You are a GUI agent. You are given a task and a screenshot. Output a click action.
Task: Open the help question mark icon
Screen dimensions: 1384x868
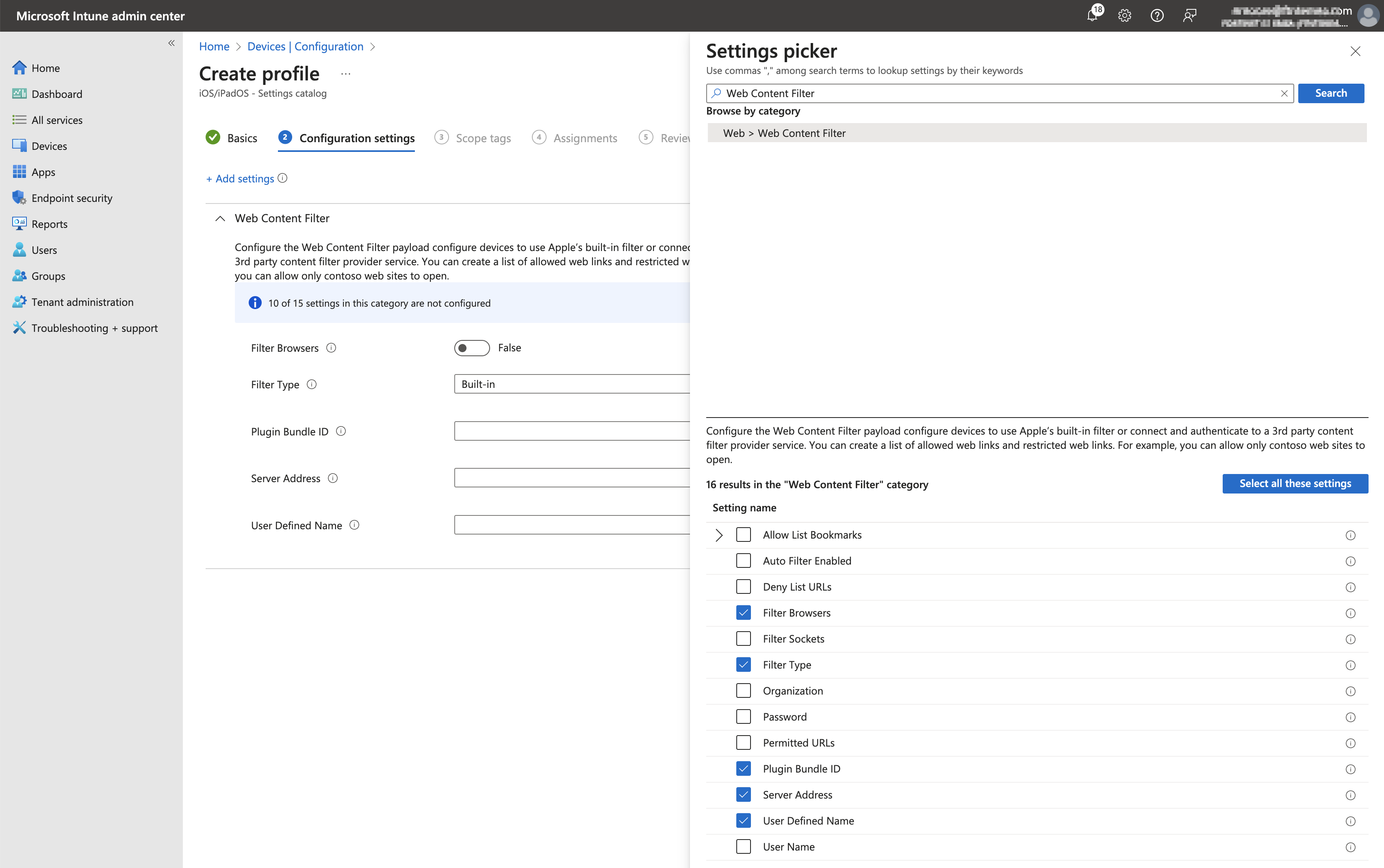(x=1156, y=15)
